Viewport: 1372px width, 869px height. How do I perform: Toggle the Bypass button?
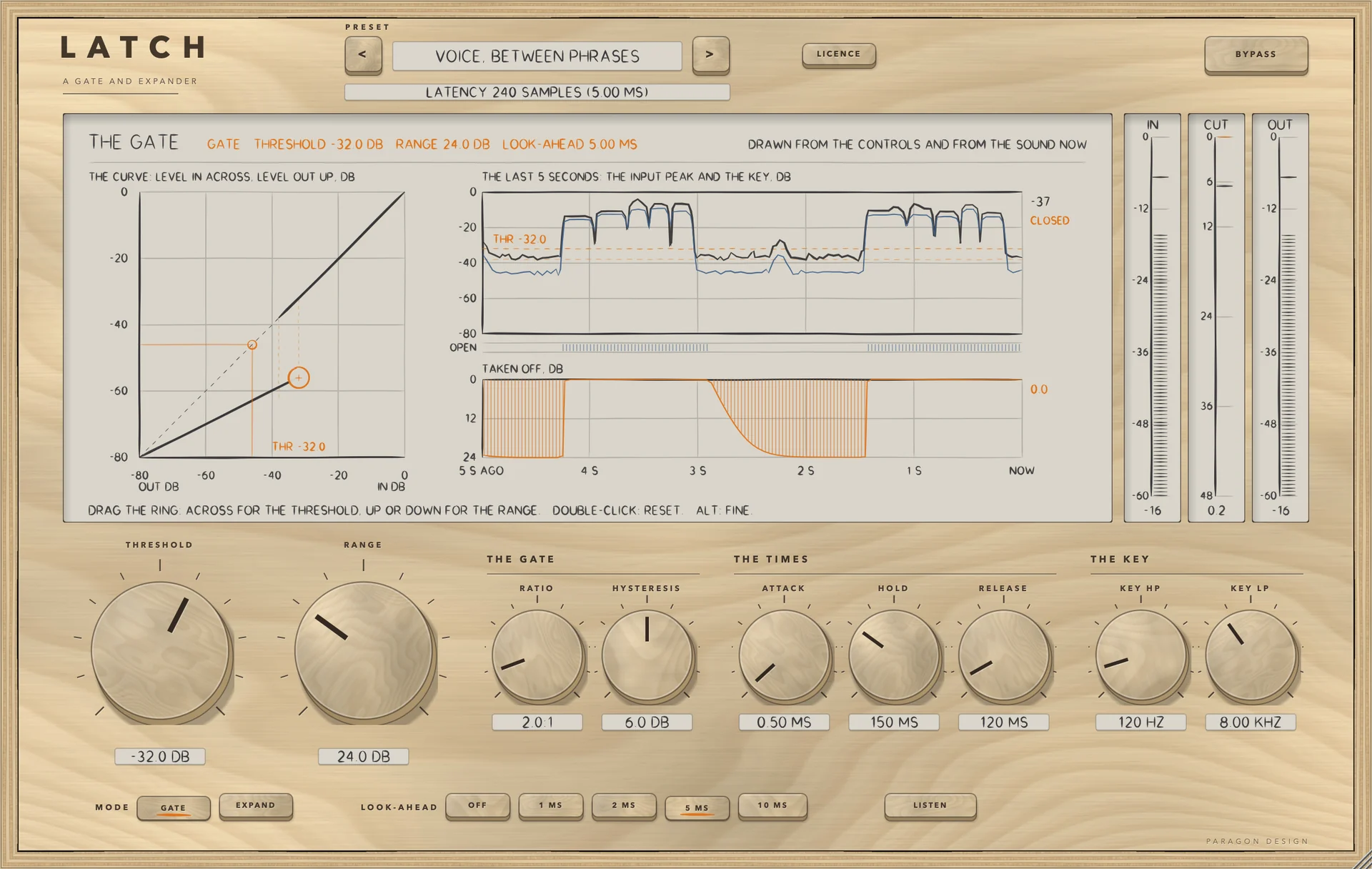coord(1256,54)
